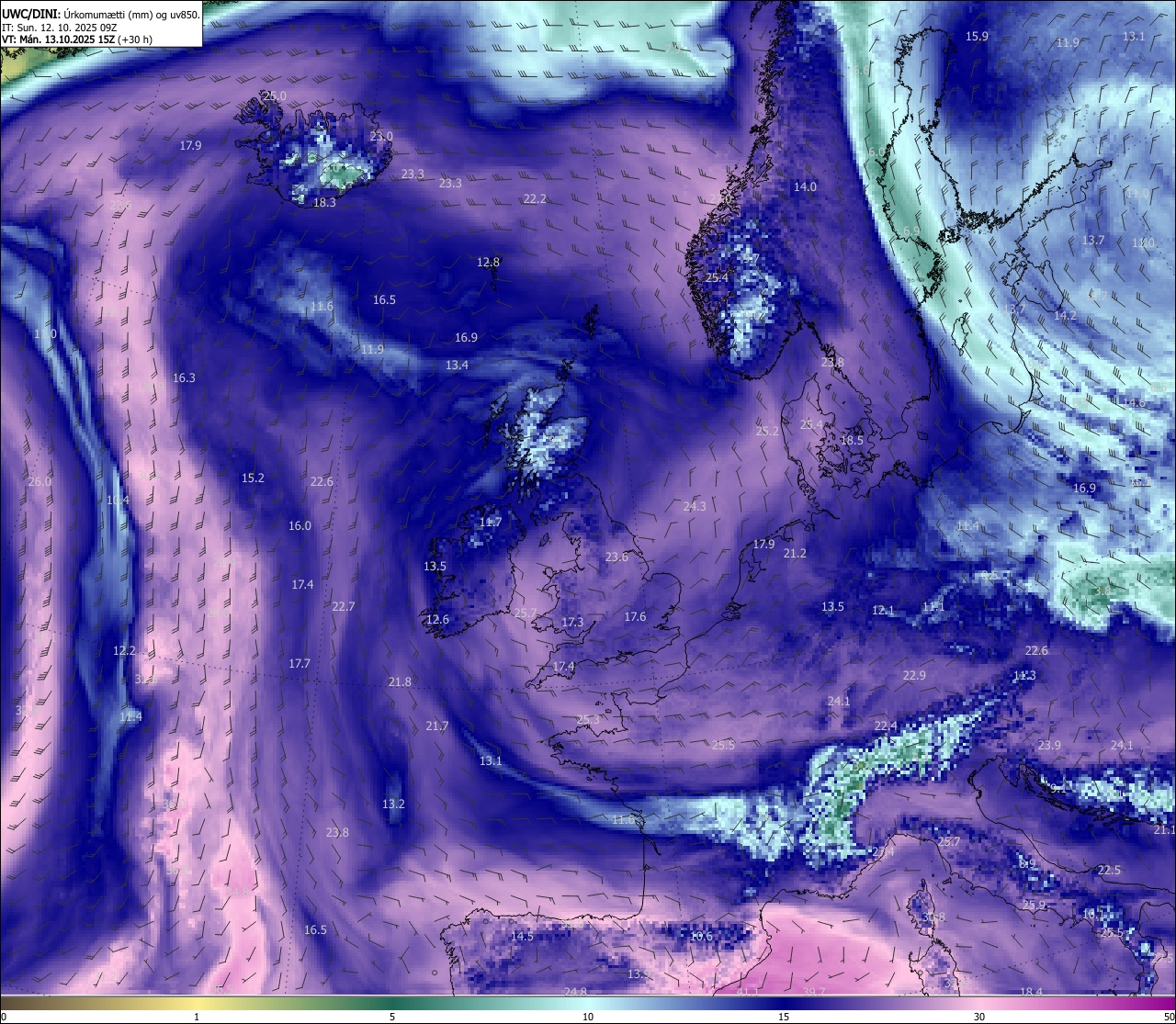The height and width of the screenshot is (1024, 1176).
Task: Click the 13.9 value label
Action: coord(639,973)
